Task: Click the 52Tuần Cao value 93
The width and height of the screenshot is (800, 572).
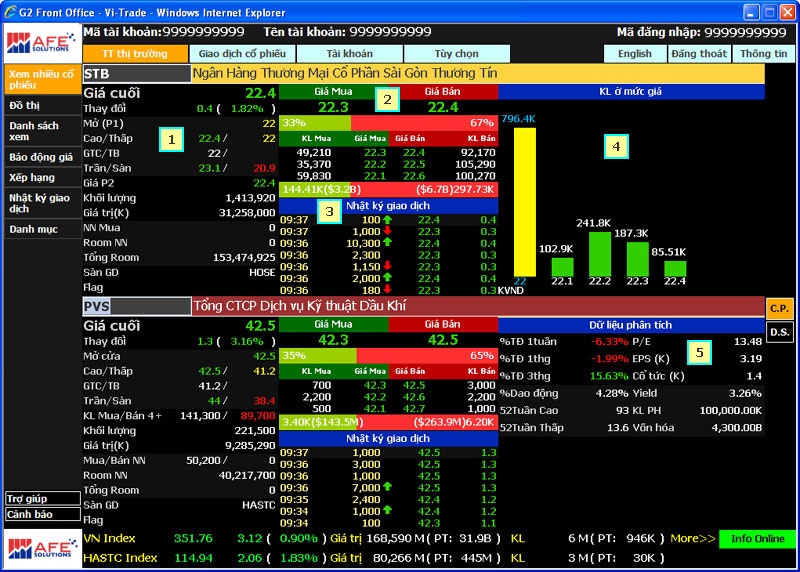Action: 622,410
